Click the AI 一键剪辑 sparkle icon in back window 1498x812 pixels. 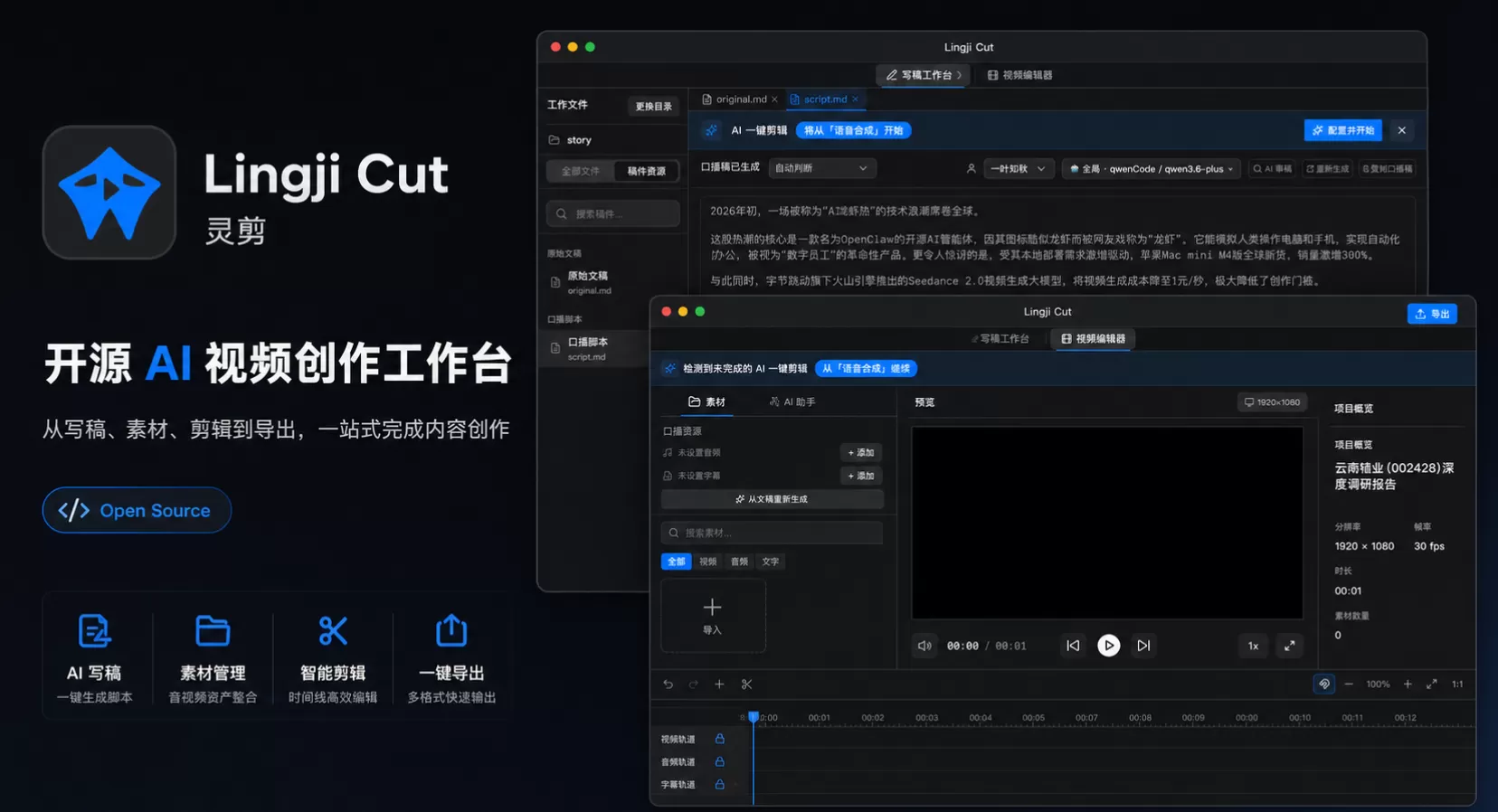pyautogui.click(x=711, y=130)
